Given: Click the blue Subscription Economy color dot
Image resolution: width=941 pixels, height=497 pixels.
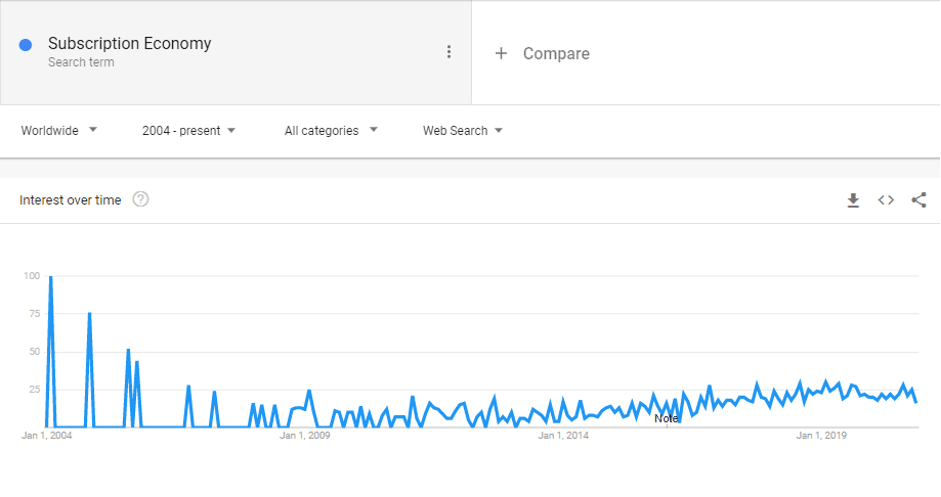Looking at the screenshot, I should pyautogui.click(x=26, y=45).
